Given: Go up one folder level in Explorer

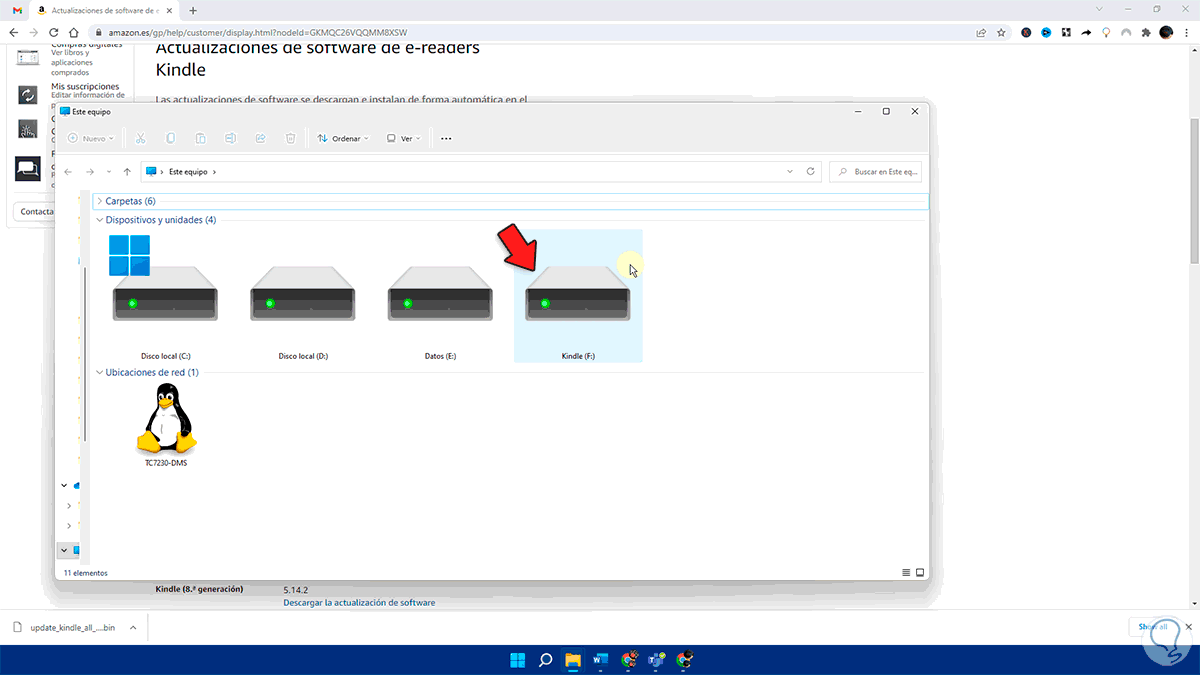Looking at the screenshot, I should 127,172.
